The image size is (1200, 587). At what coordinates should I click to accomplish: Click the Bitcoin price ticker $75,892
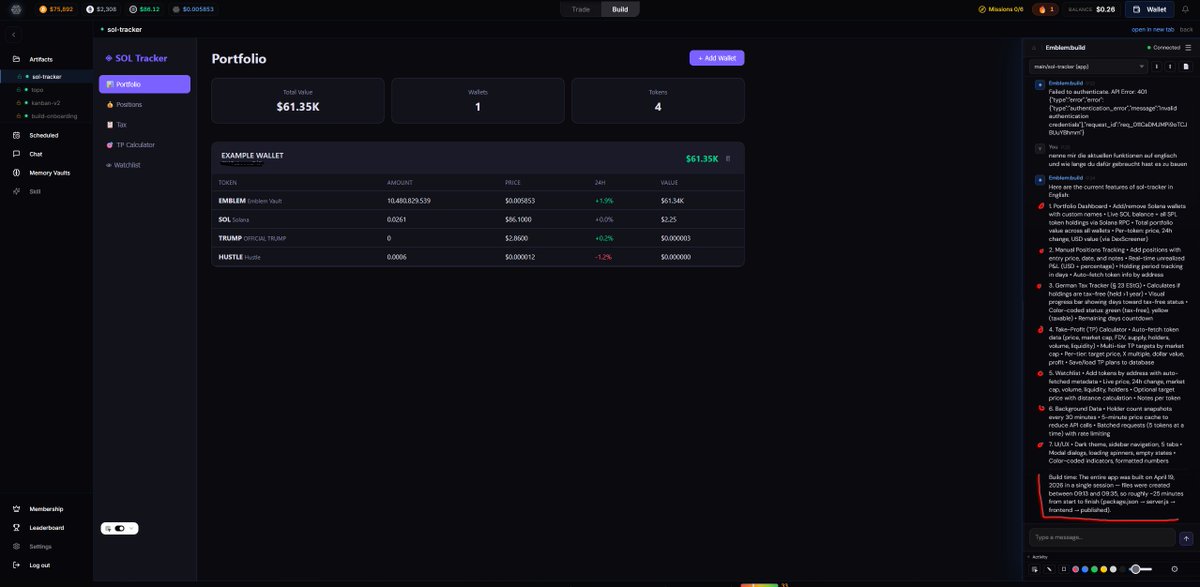coord(56,9)
